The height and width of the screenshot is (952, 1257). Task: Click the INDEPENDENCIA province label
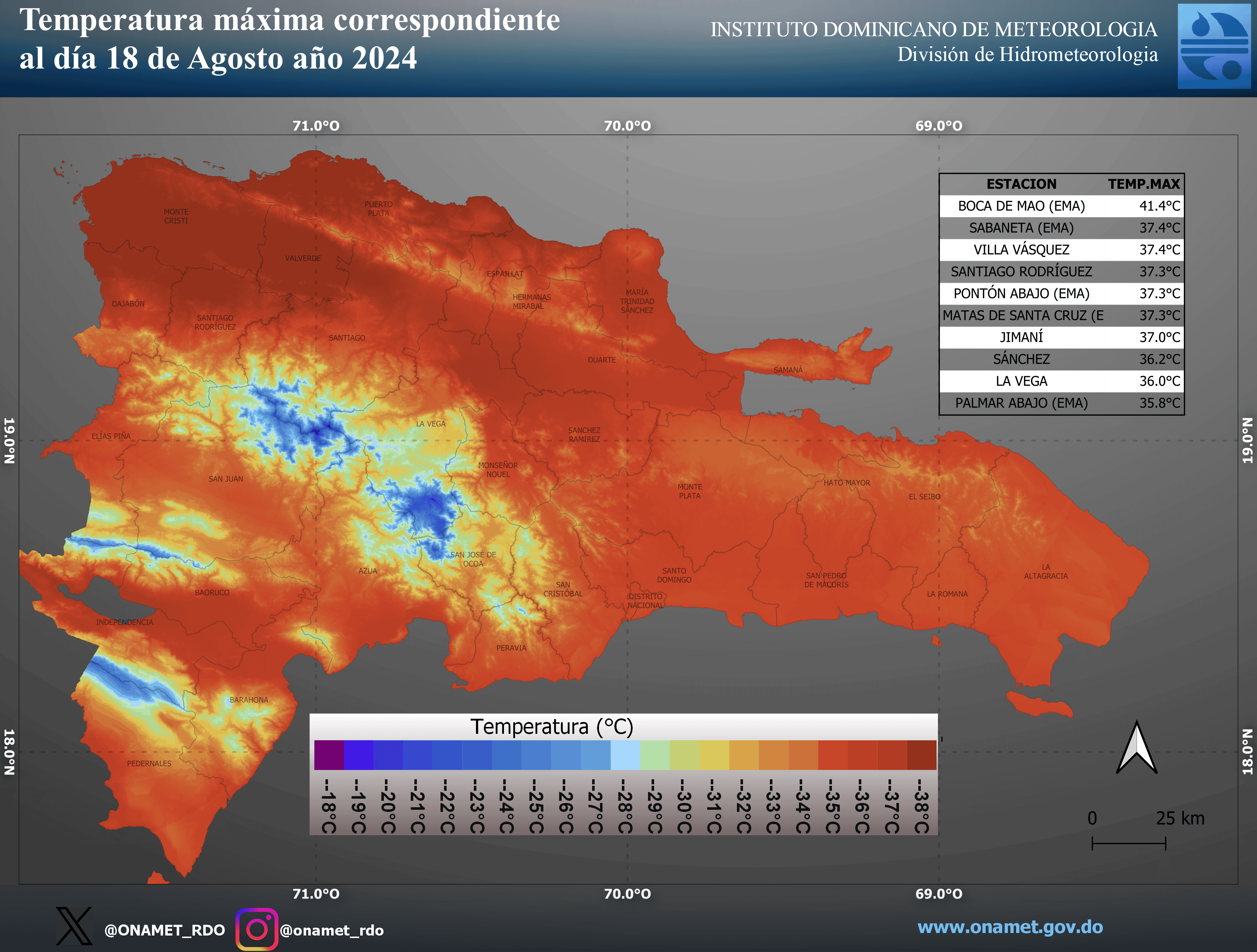(x=124, y=623)
